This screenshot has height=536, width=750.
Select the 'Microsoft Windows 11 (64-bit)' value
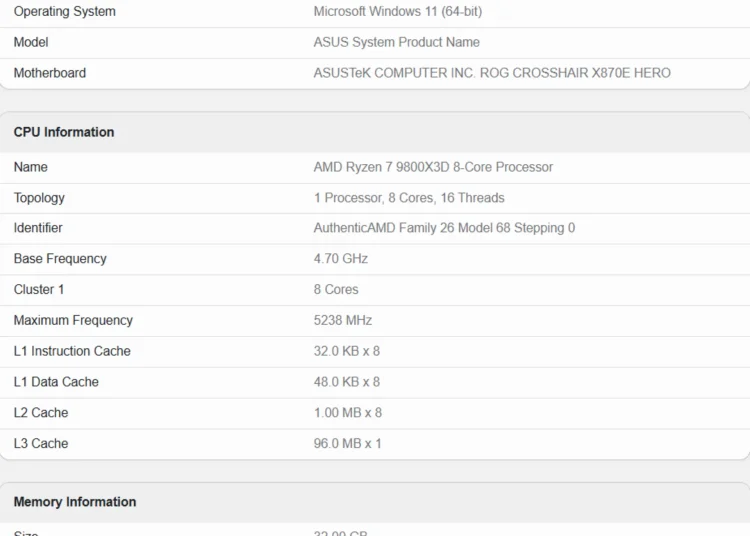(397, 11)
